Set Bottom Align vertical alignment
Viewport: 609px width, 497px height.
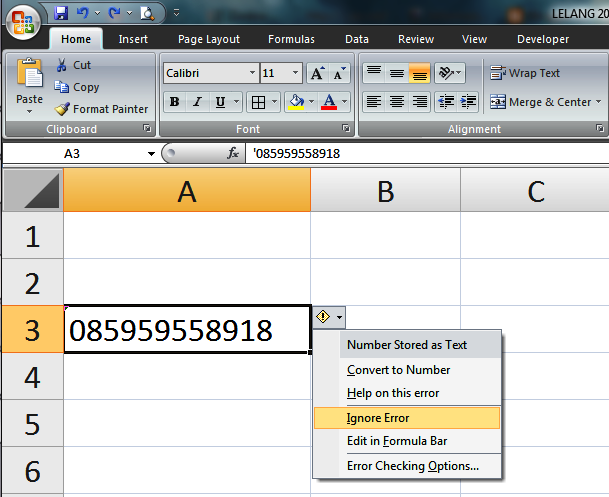[x=419, y=73]
